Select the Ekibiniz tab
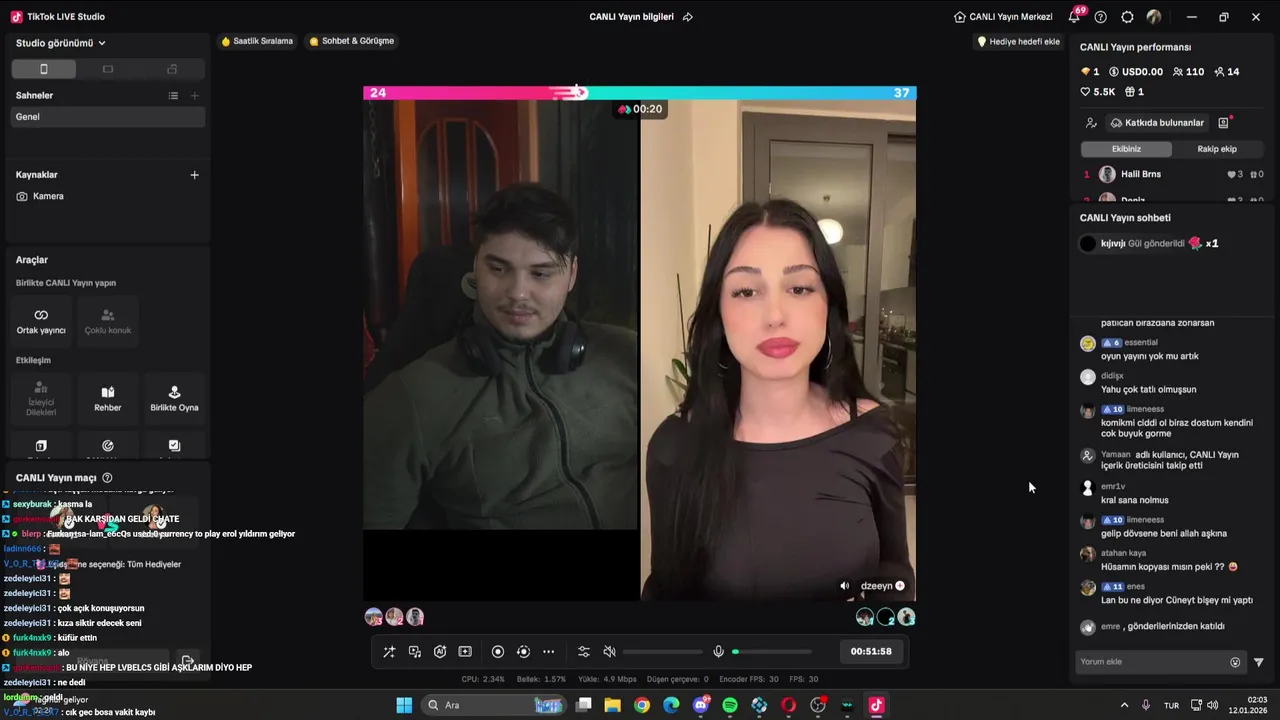This screenshot has width=1280, height=720. (1126, 149)
